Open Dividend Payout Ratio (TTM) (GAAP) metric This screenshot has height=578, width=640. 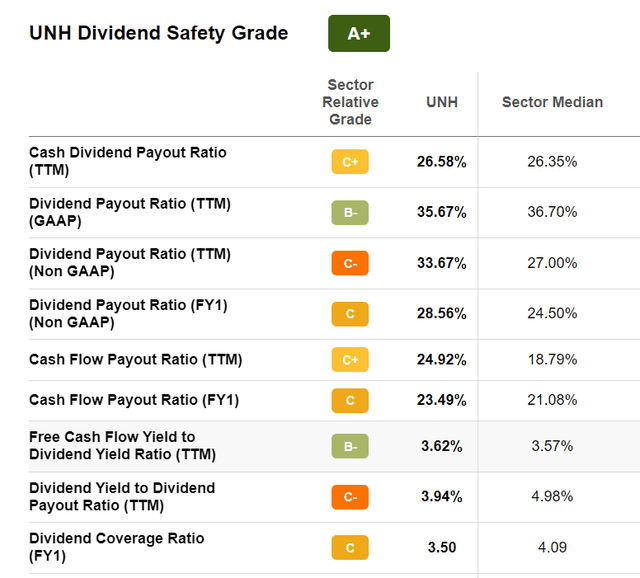coord(130,212)
